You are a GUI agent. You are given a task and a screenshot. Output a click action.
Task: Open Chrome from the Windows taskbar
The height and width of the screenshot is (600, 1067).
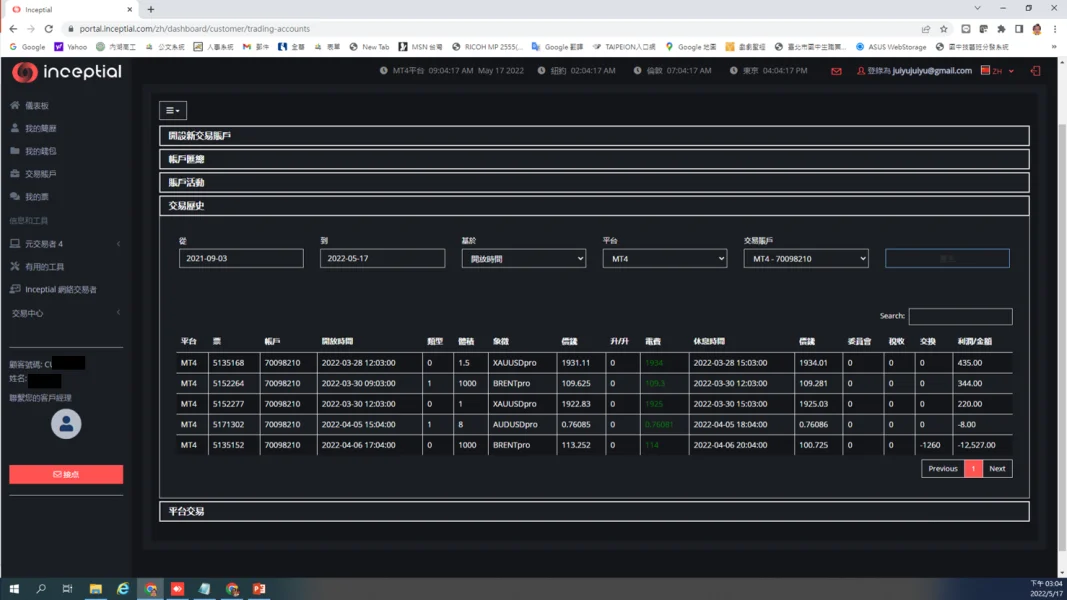point(150,589)
